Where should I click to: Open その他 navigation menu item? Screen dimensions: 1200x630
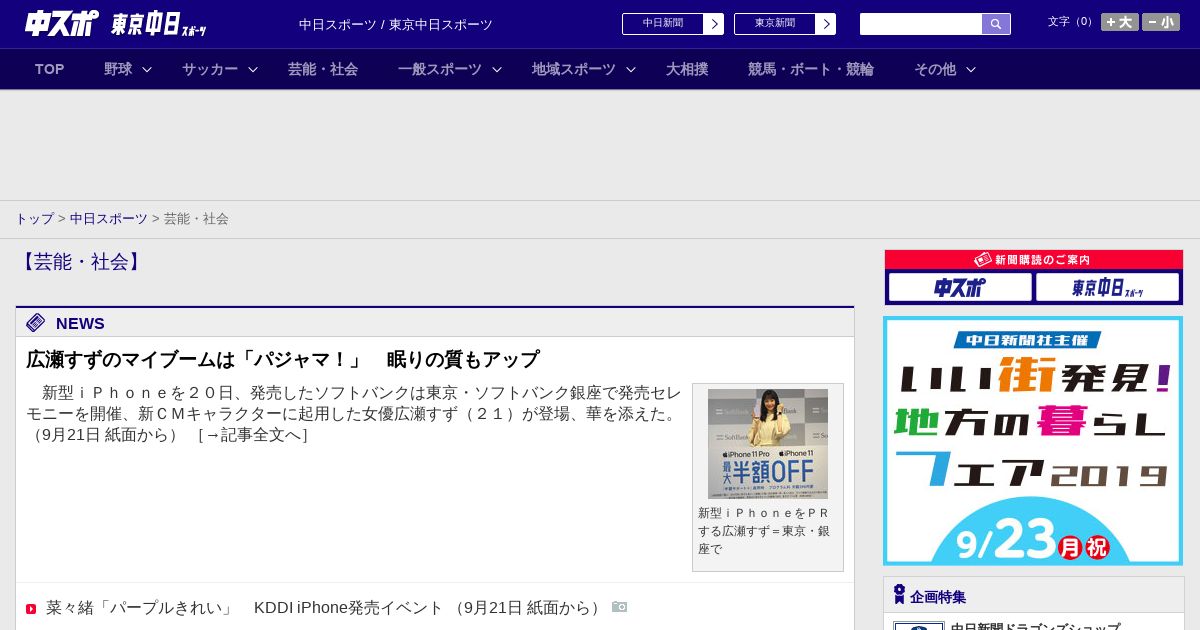[x=935, y=69]
